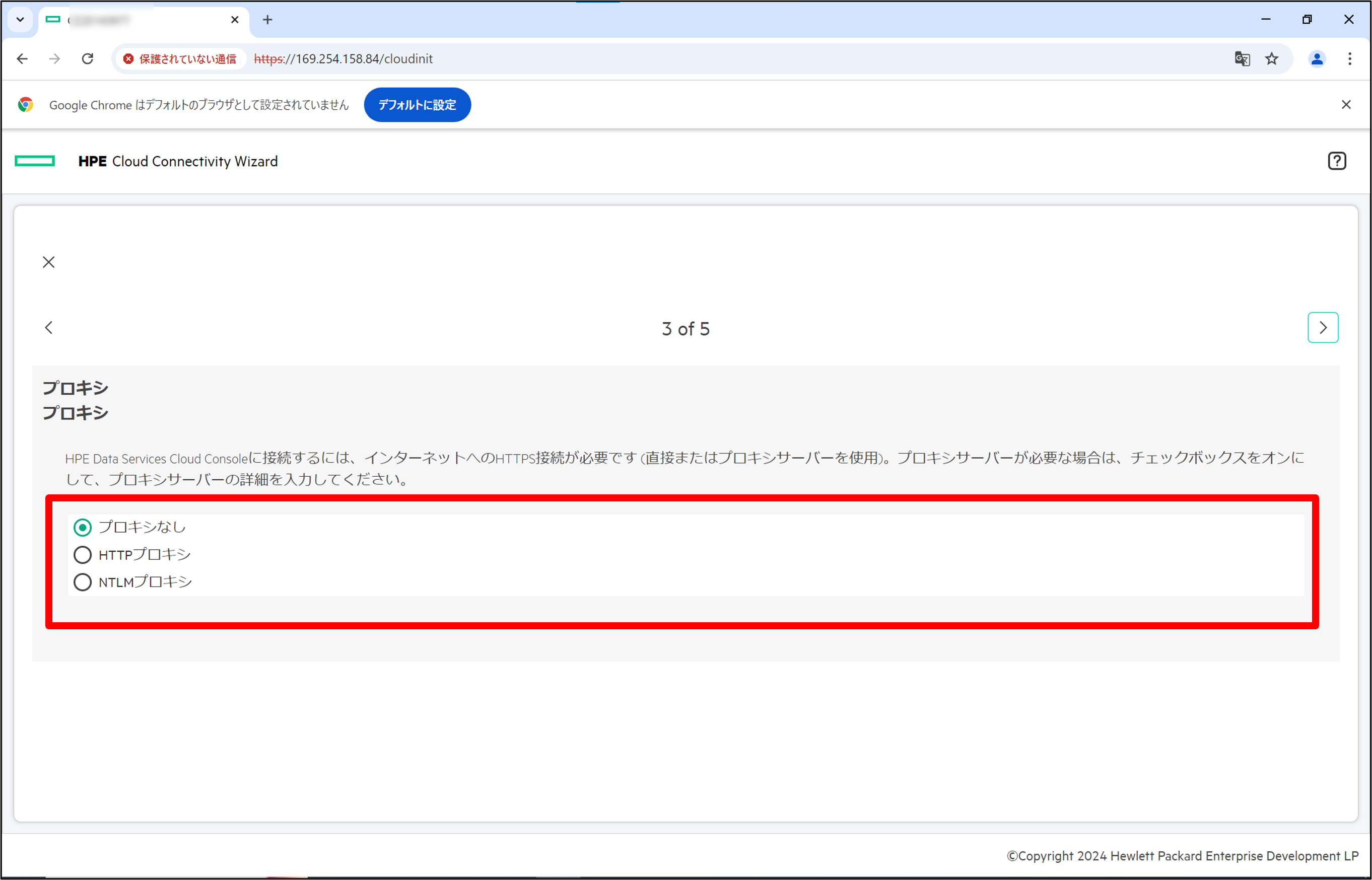
Task: Go back to previous wizard step chevron
Action: point(49,327)
